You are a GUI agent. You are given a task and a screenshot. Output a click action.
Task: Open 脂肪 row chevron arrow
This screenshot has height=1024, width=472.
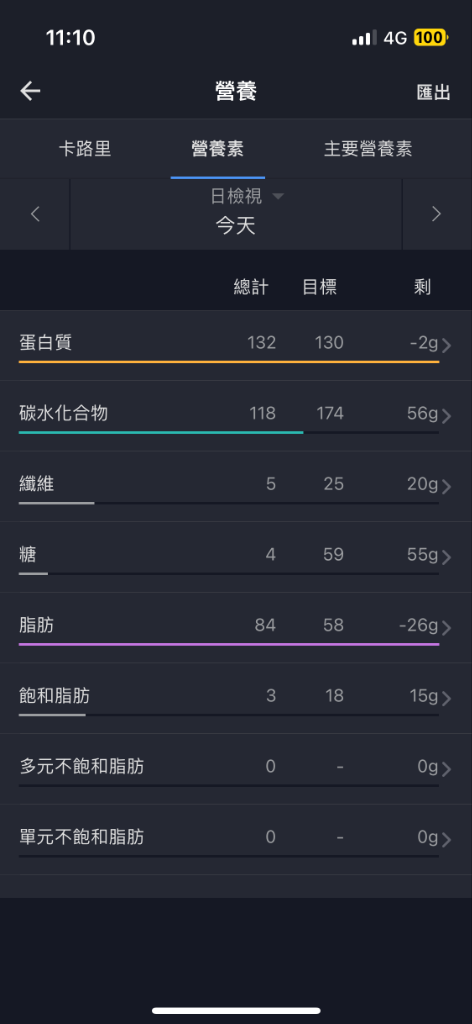click(x=447, y=628)
